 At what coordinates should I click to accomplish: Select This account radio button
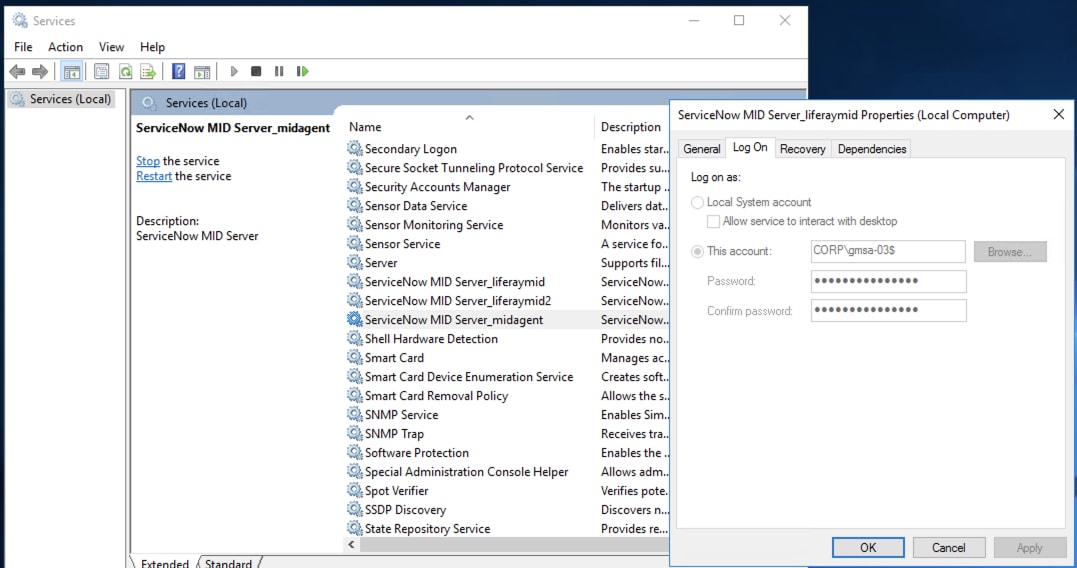tap(697, 251)
